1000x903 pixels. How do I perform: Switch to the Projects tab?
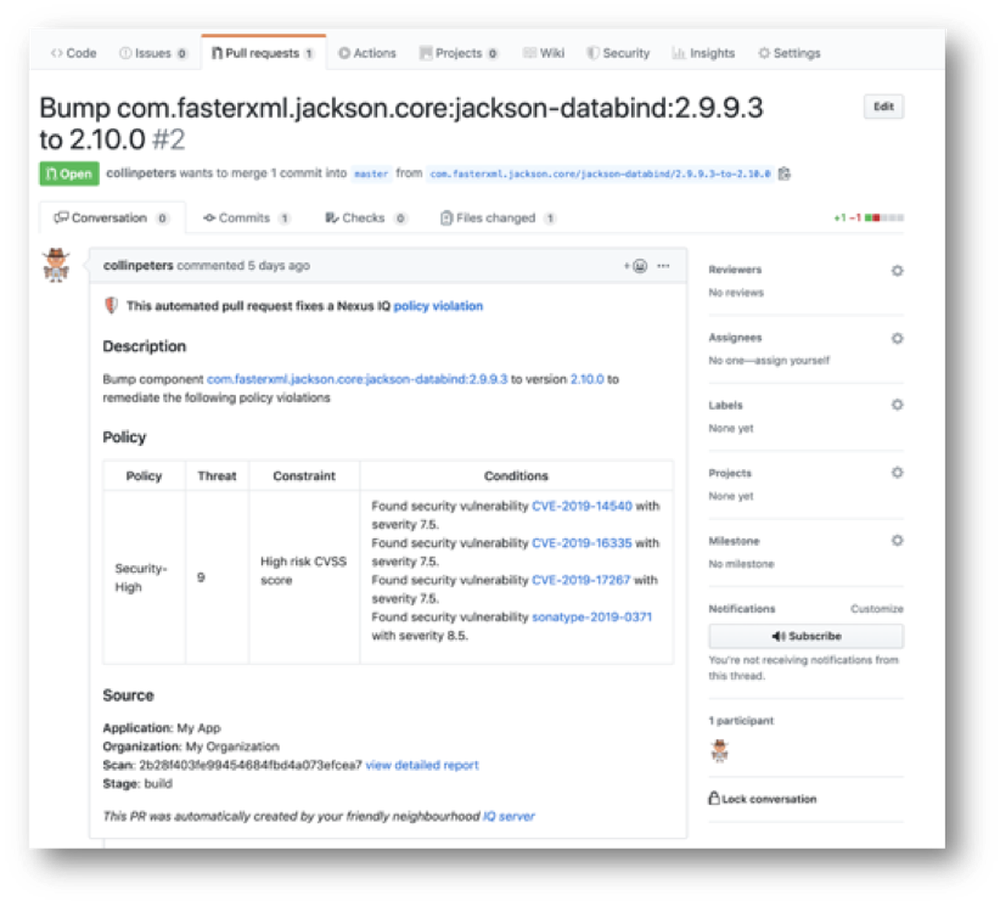[x=459, y=53]
